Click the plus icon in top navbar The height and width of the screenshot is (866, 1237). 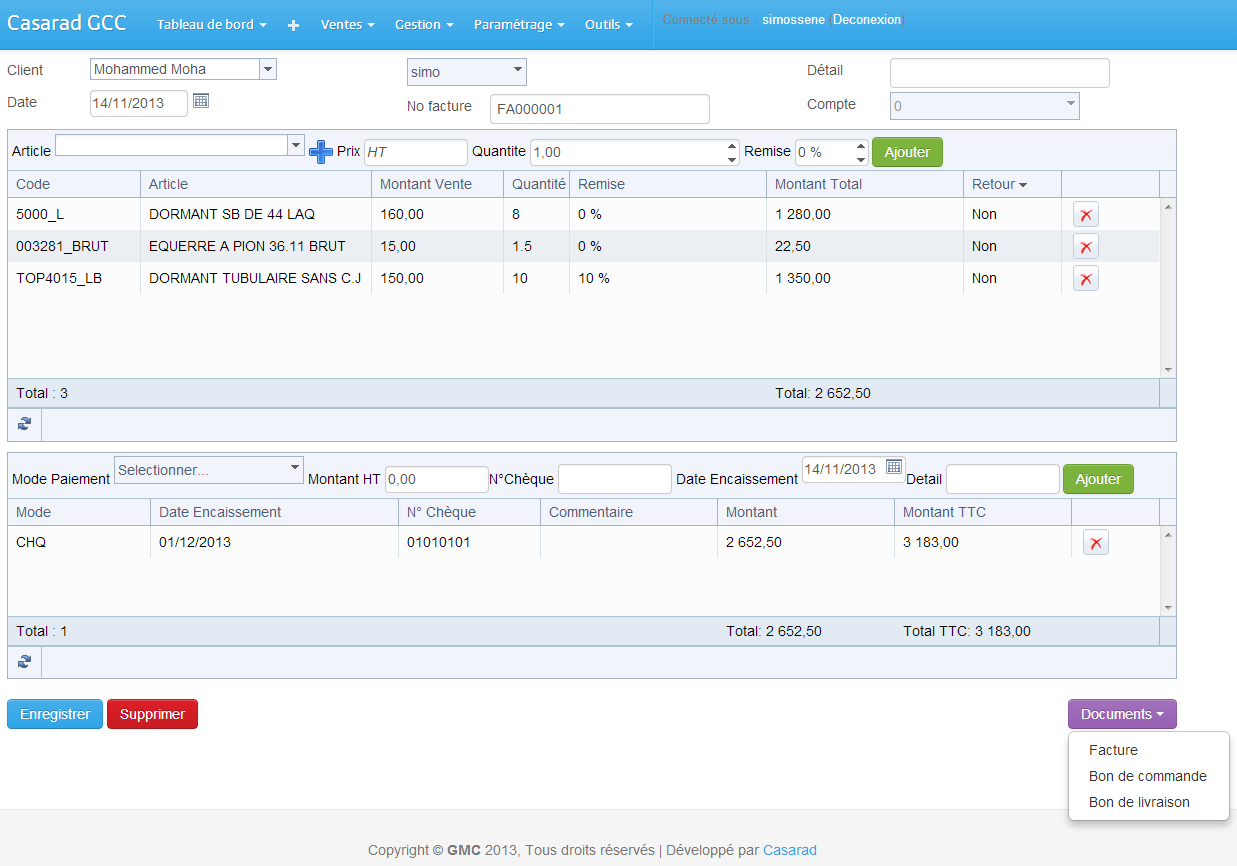293,25
